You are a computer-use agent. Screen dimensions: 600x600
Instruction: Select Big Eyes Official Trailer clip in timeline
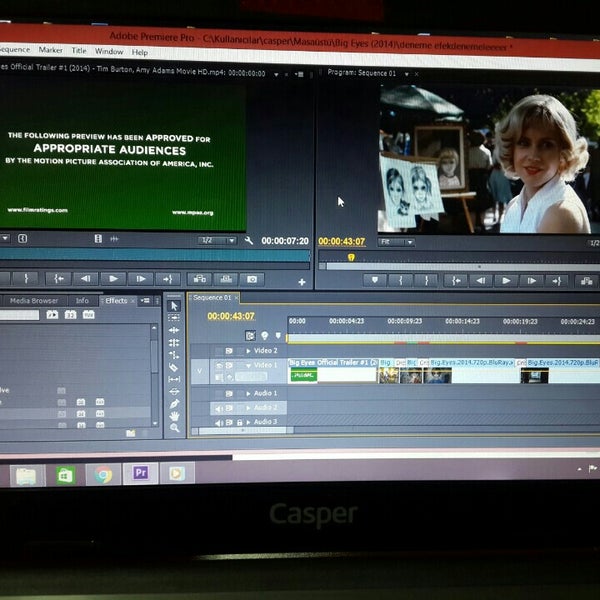pos(332,370)
